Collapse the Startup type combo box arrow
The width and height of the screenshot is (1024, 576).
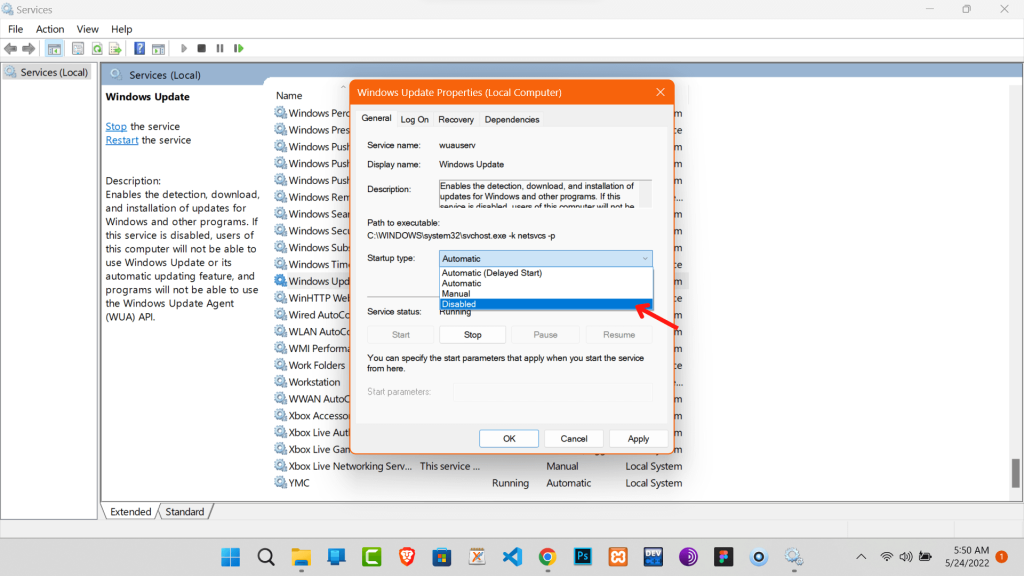click(645, 259)
